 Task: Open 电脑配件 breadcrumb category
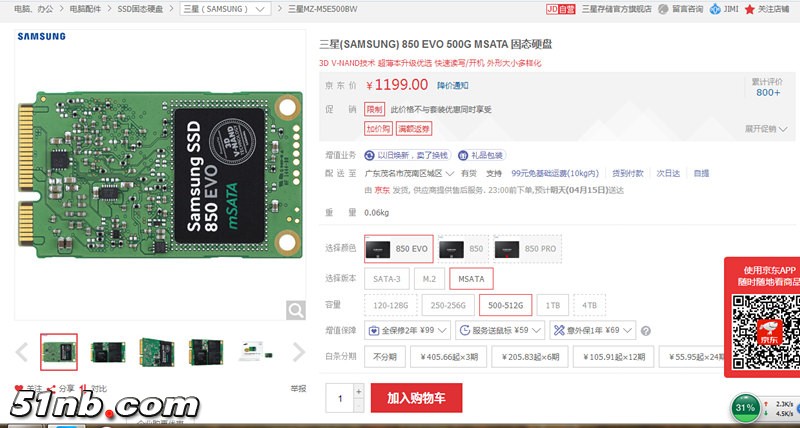(x=85, y=9)
